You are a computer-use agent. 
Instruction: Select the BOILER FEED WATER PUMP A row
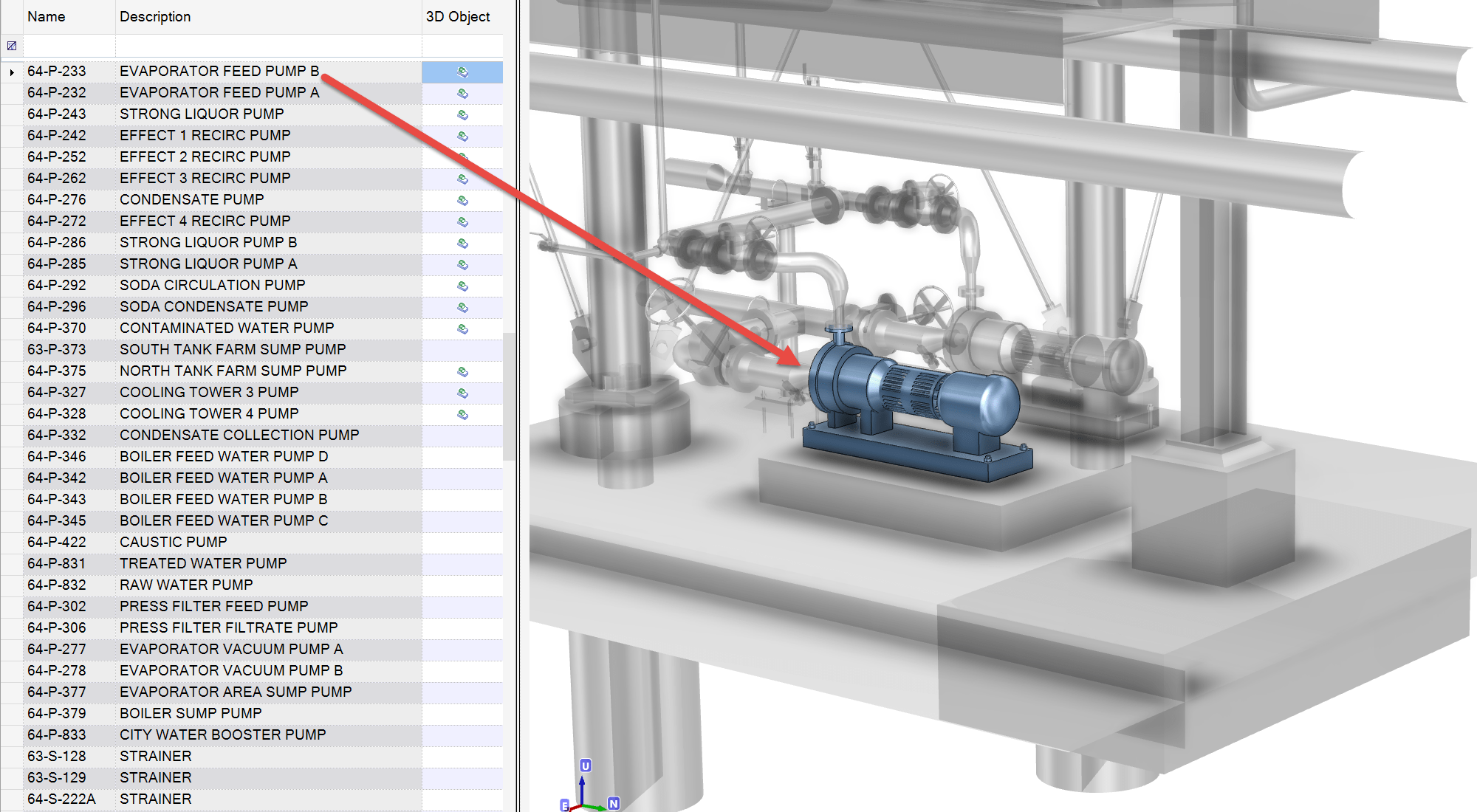tap(224, 478)
